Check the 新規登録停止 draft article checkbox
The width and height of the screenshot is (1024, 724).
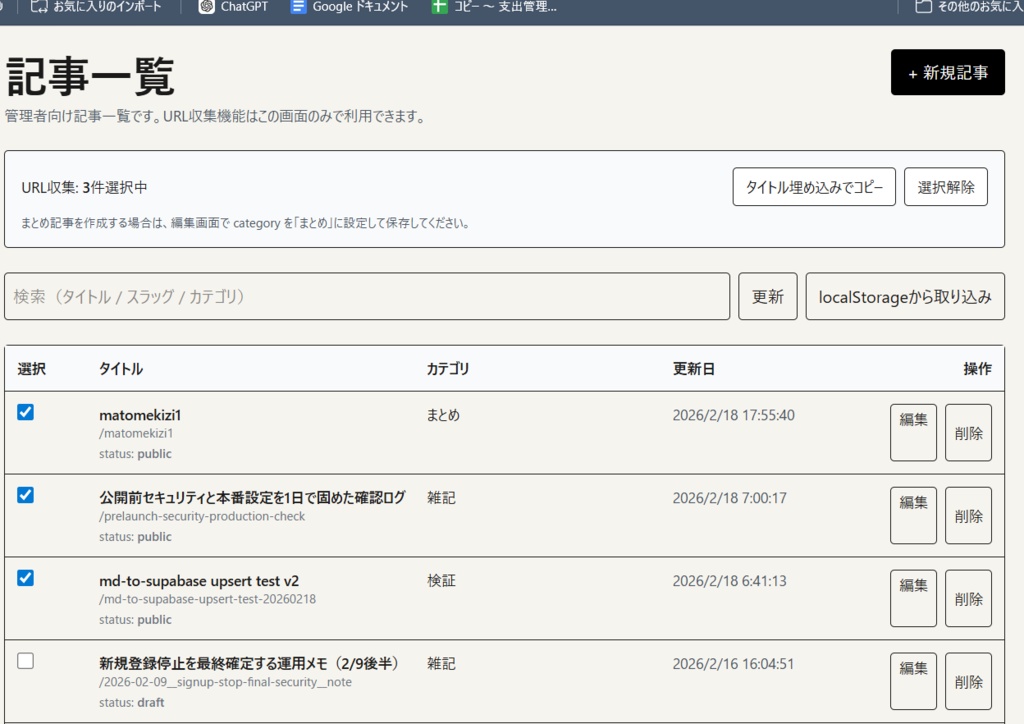25,660
